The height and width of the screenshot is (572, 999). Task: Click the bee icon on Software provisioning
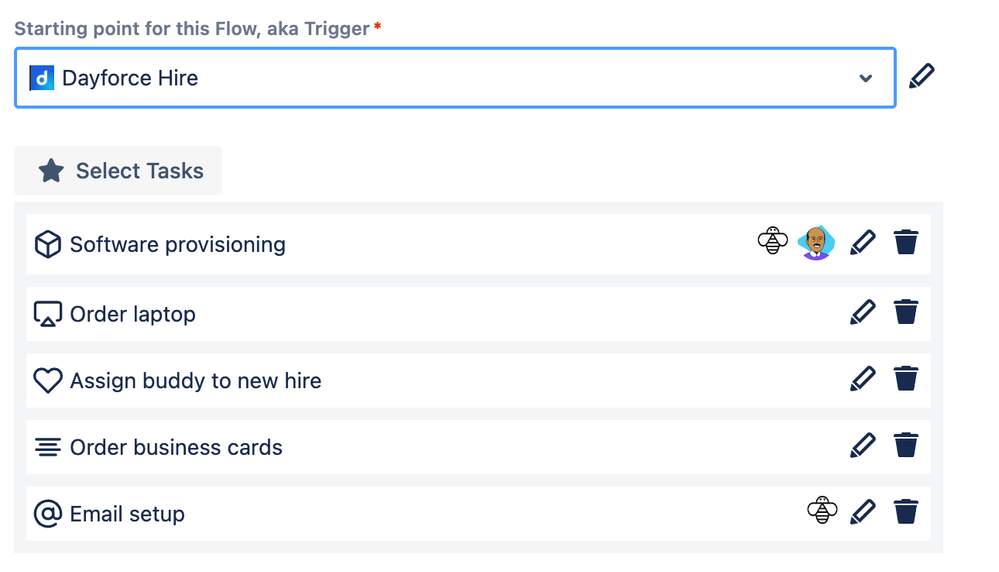773,242
